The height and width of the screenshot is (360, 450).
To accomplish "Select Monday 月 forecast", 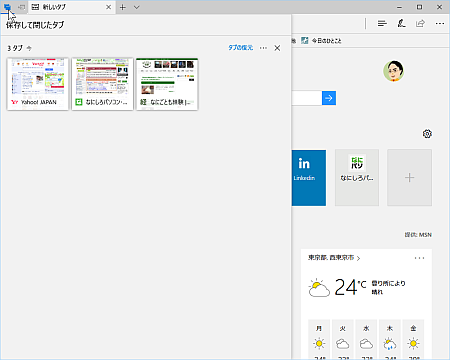I will tap(319, 339).
